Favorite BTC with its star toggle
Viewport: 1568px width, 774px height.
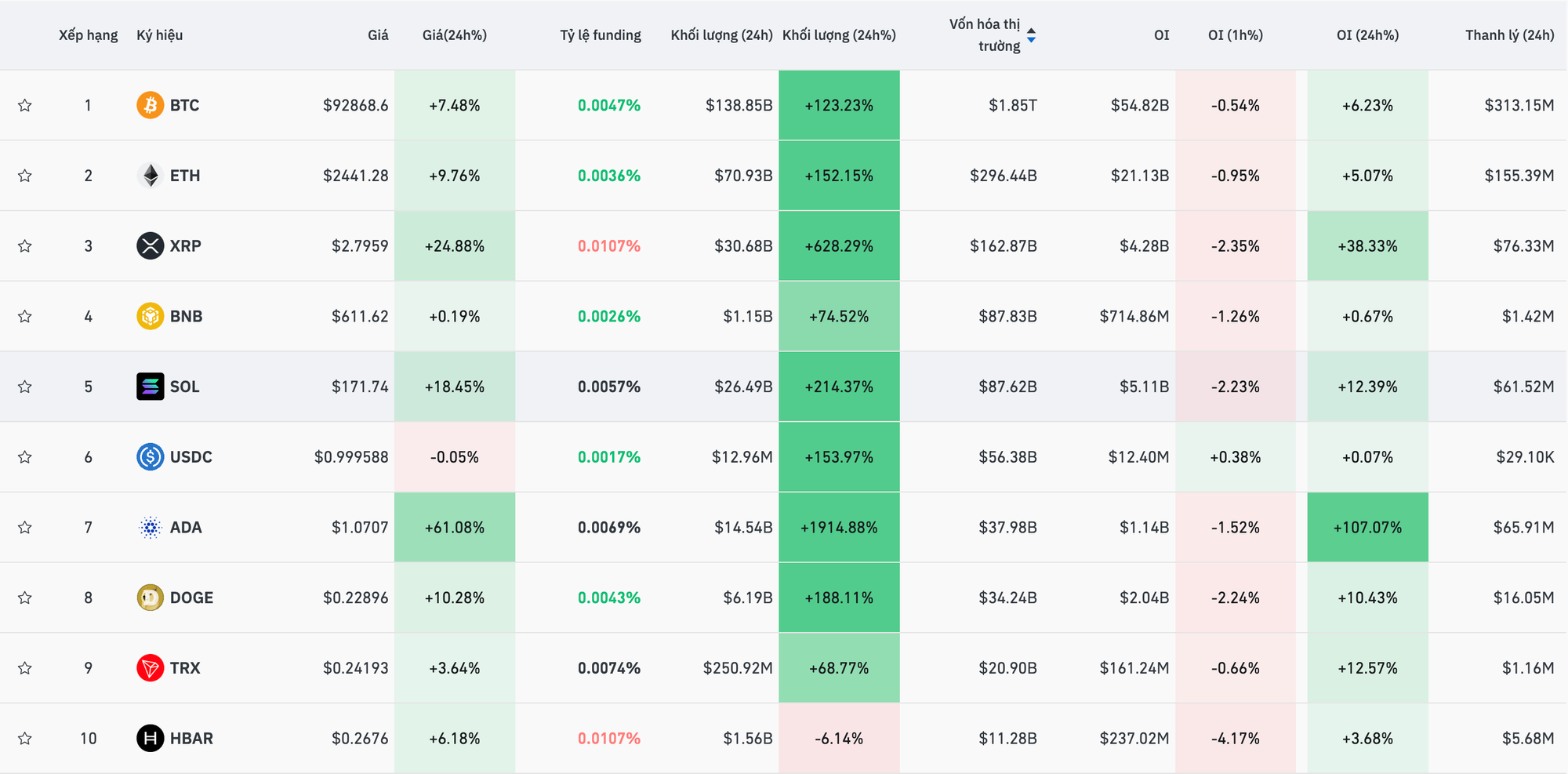[x=25, y=105]
